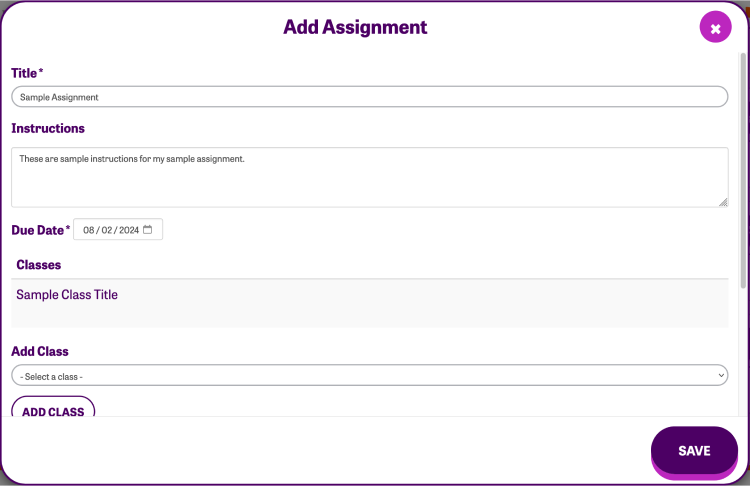This screenshot has height=486, width=750.
Task: Click the month 08 in the Due Date
Action: 88,230
